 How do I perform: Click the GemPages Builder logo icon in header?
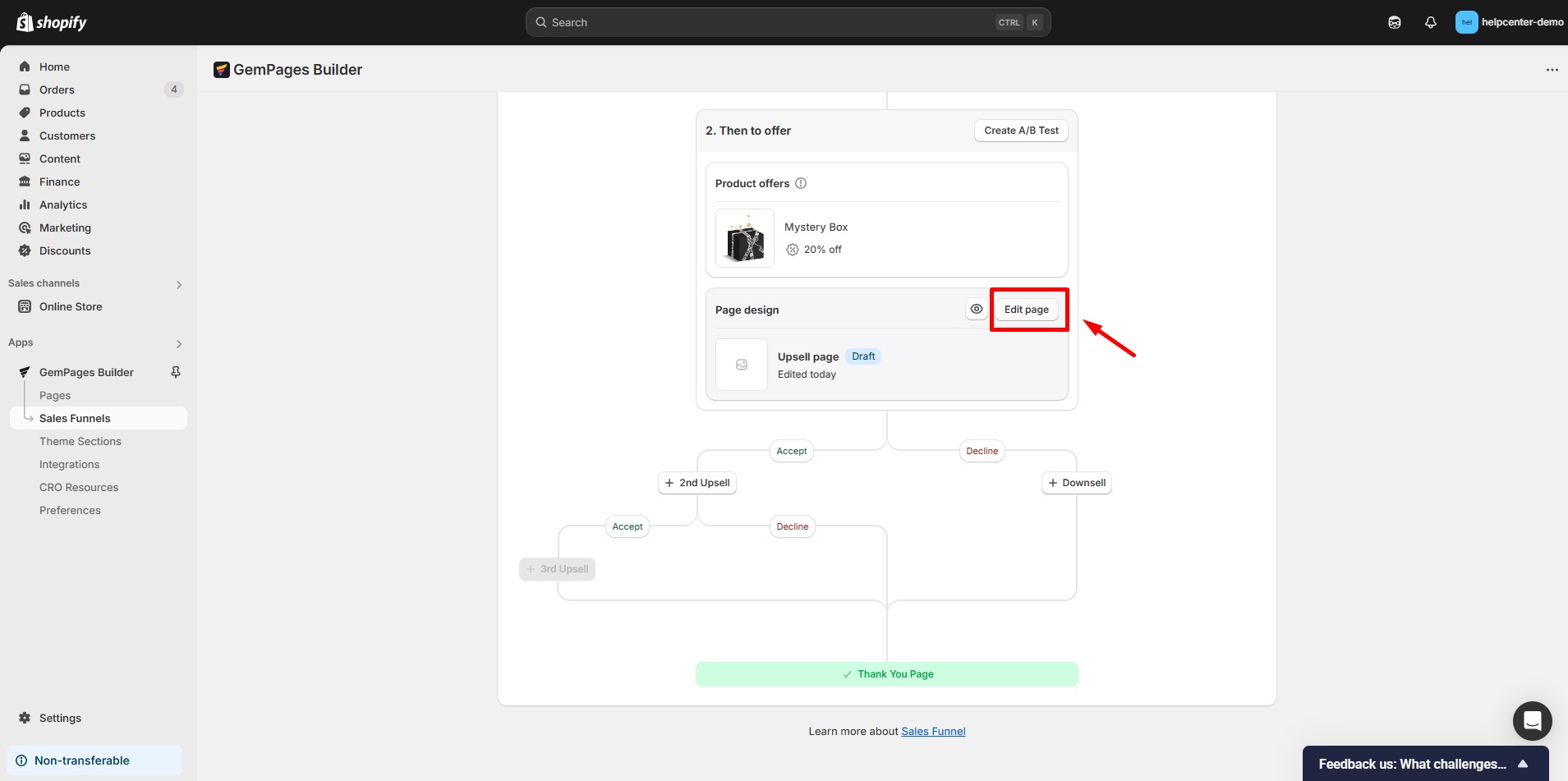[221, 70]
